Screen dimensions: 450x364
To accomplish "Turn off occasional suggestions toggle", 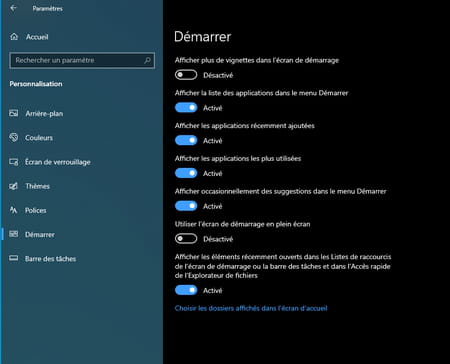I will coord(186,206).
